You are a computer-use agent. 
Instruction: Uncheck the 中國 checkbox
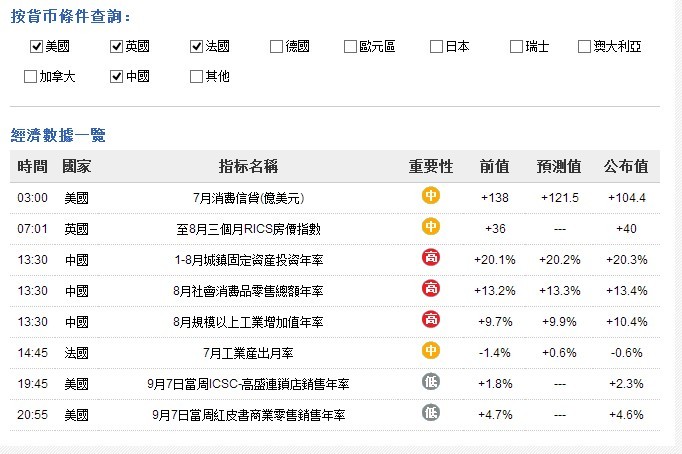point(117,76)
